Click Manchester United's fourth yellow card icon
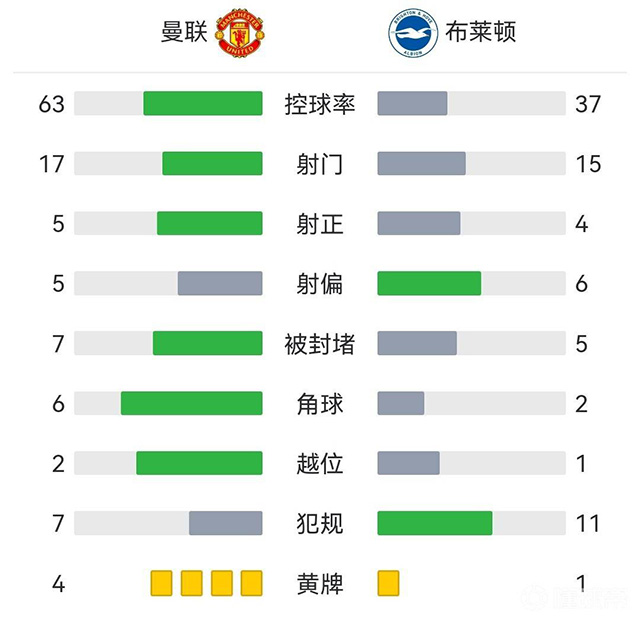The image size is (640, 617). (x=251, y=583)
